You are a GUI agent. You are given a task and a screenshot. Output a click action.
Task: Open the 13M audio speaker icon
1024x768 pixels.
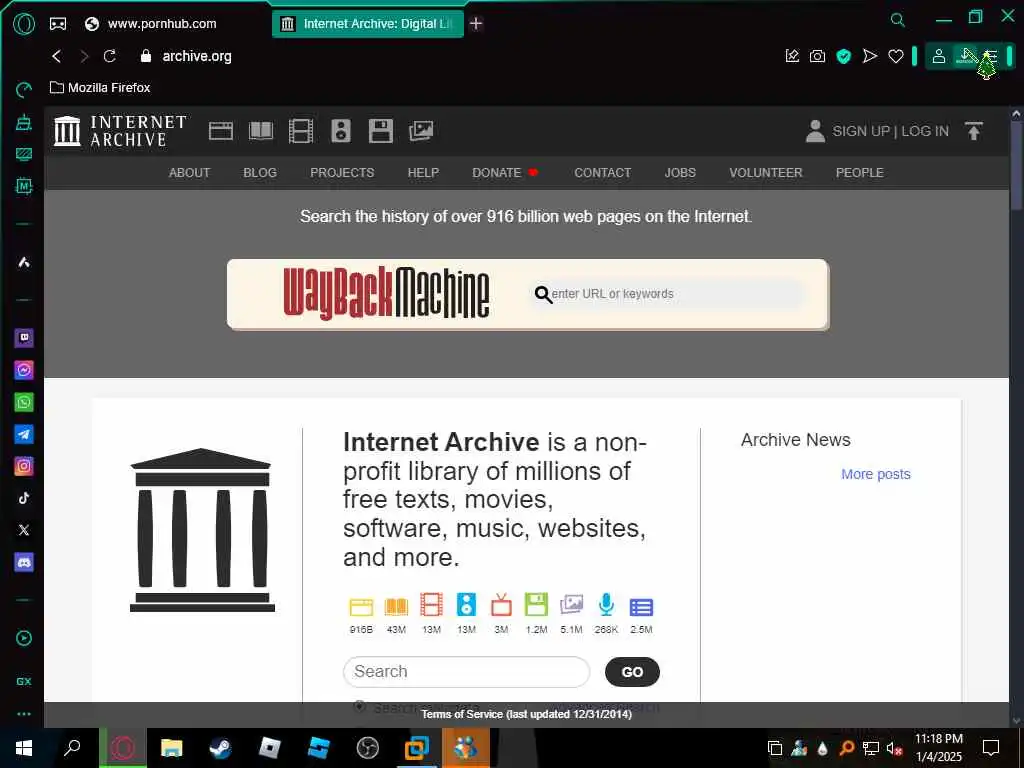(x=466, y=605)
